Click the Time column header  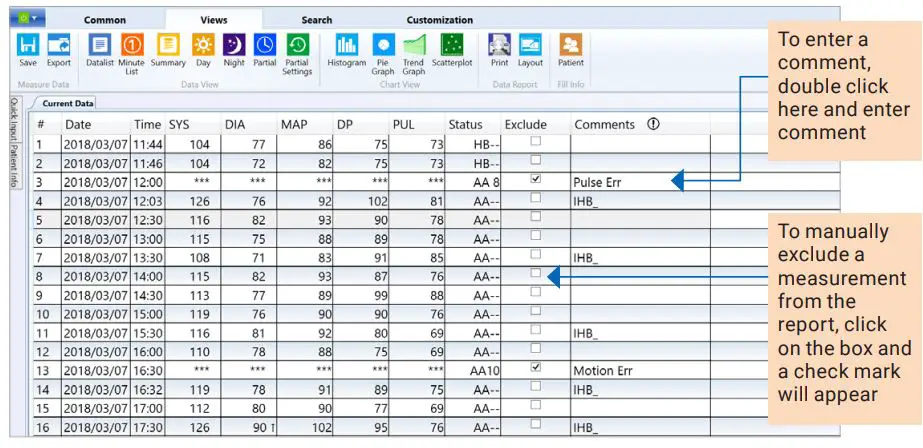[x=148, y=124]
